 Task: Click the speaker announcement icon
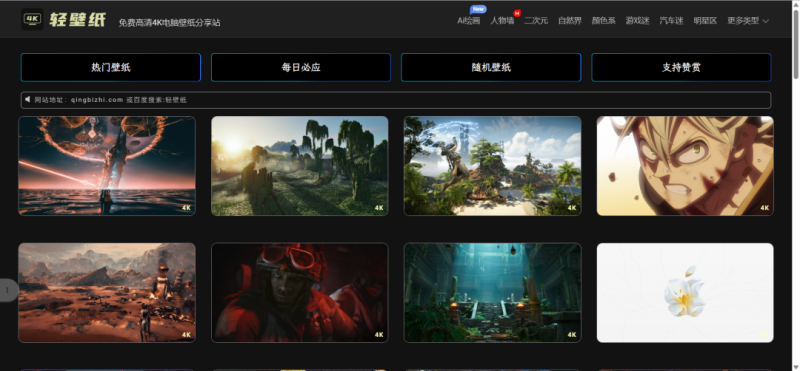28,100
